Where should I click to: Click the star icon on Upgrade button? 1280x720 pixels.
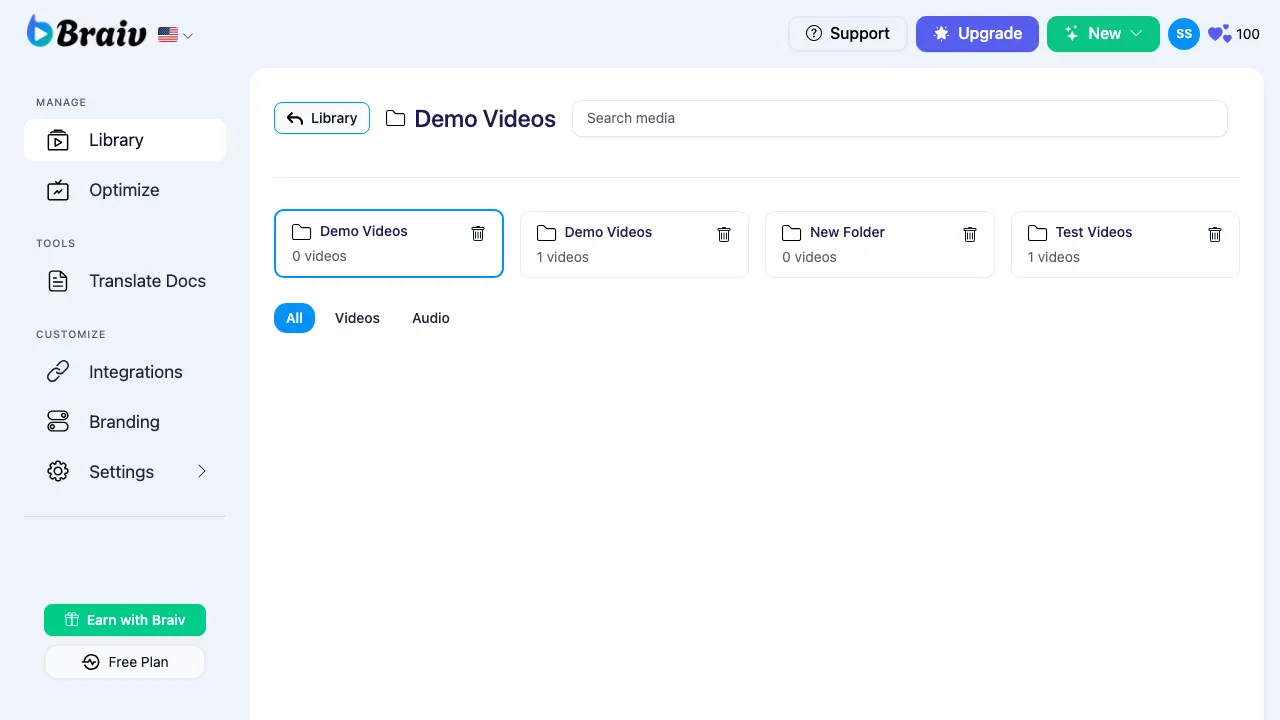(941, 33)
